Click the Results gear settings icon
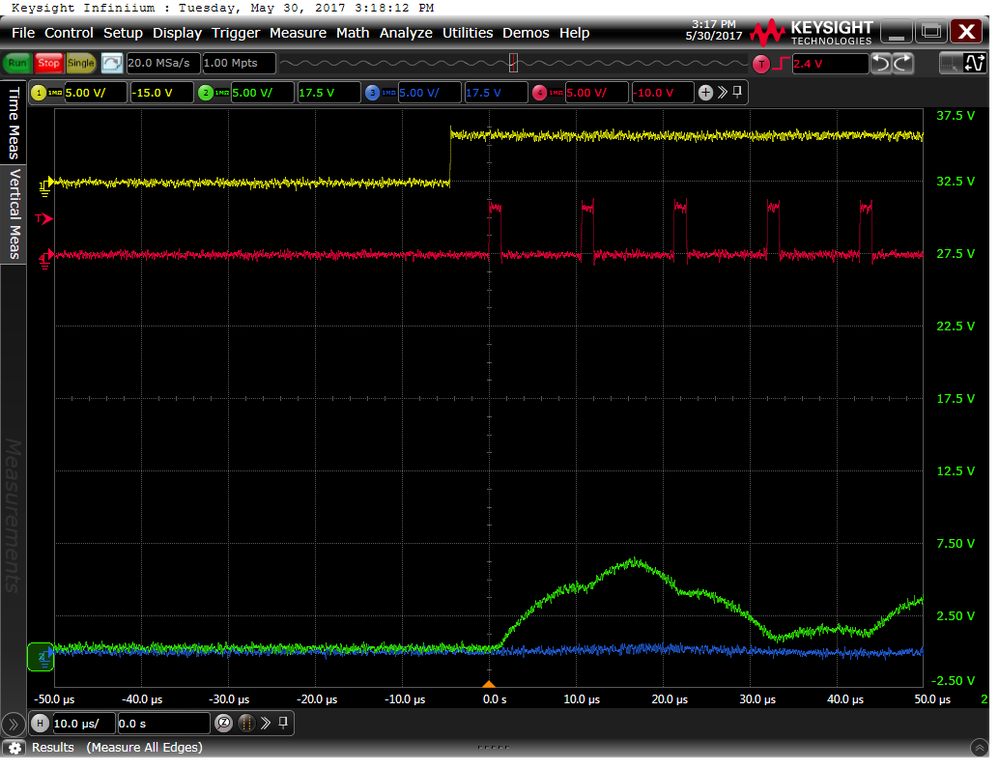Viewport: 999px width, 767px height. [x=15, y=749]
